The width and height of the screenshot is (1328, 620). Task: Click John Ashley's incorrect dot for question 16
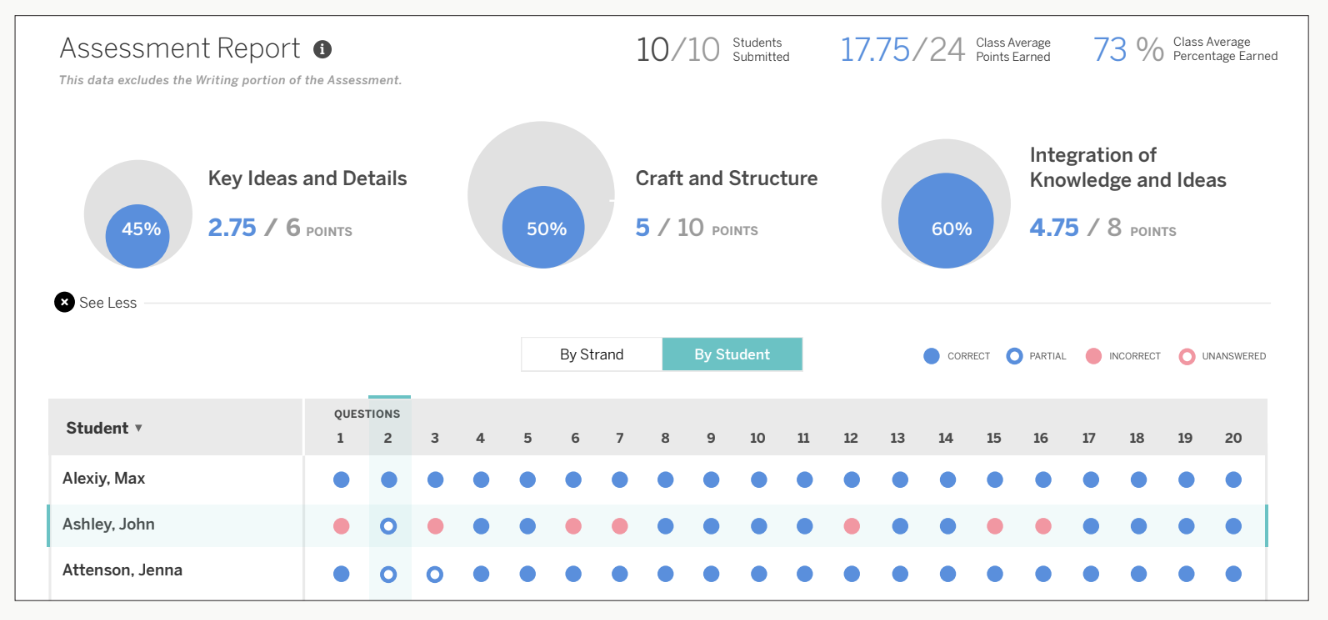click(1042, 526)
